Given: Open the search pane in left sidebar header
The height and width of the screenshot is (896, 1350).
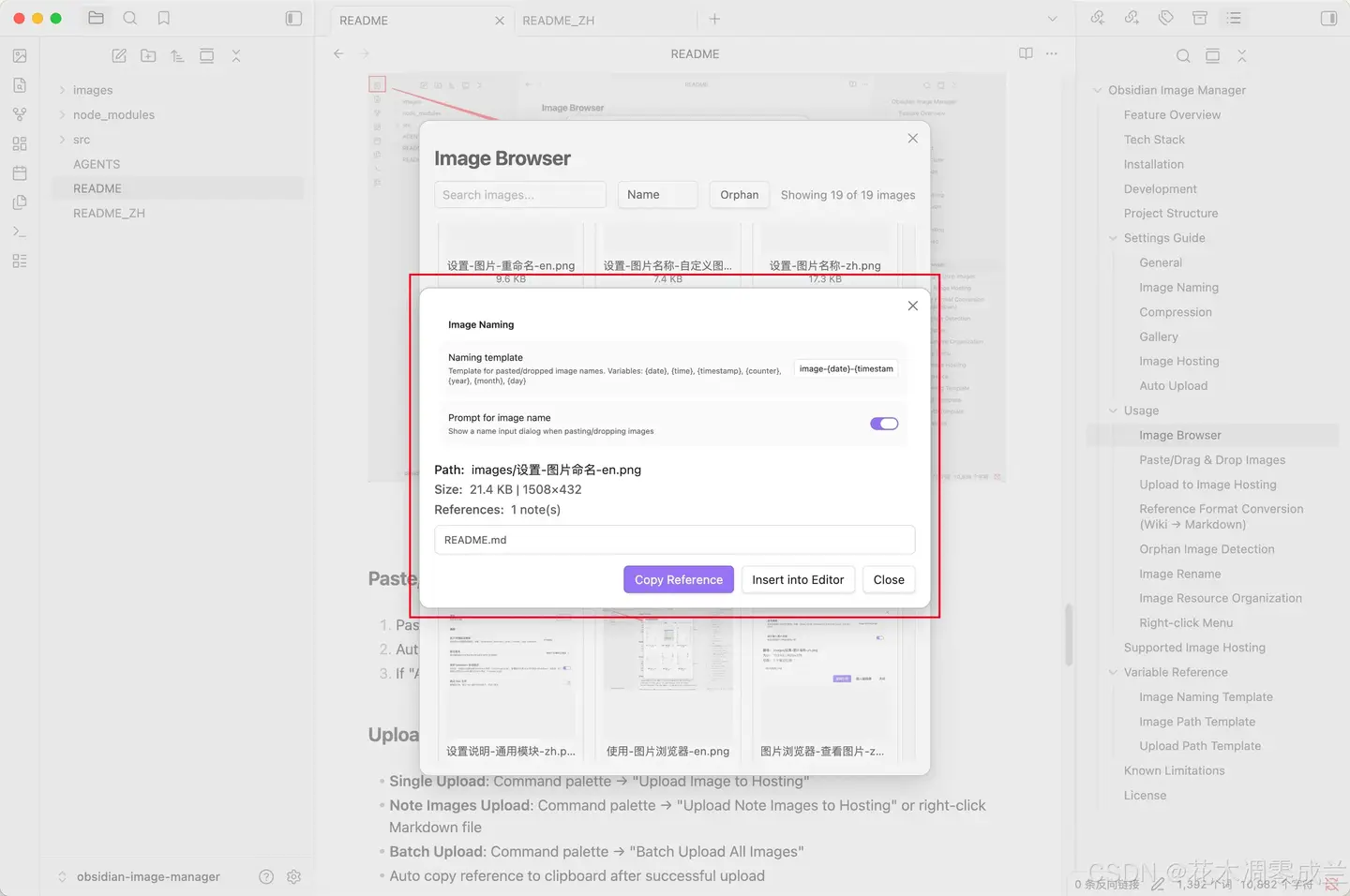Looking at the screenshot, I should [130, 18].
